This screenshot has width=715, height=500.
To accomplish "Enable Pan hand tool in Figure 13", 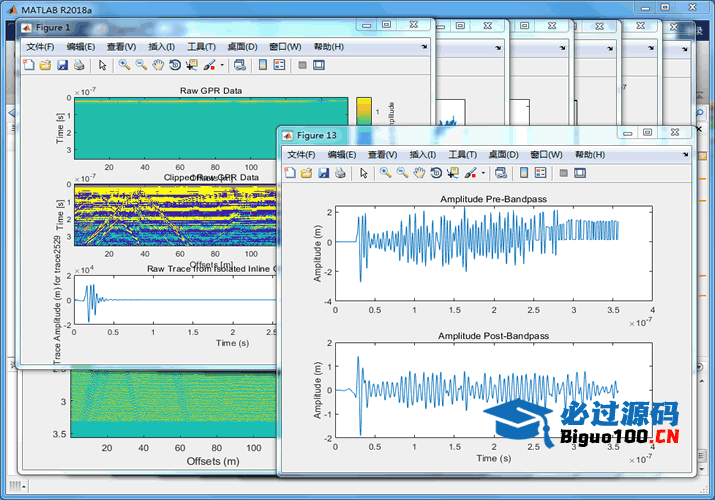I will (419, 173).
